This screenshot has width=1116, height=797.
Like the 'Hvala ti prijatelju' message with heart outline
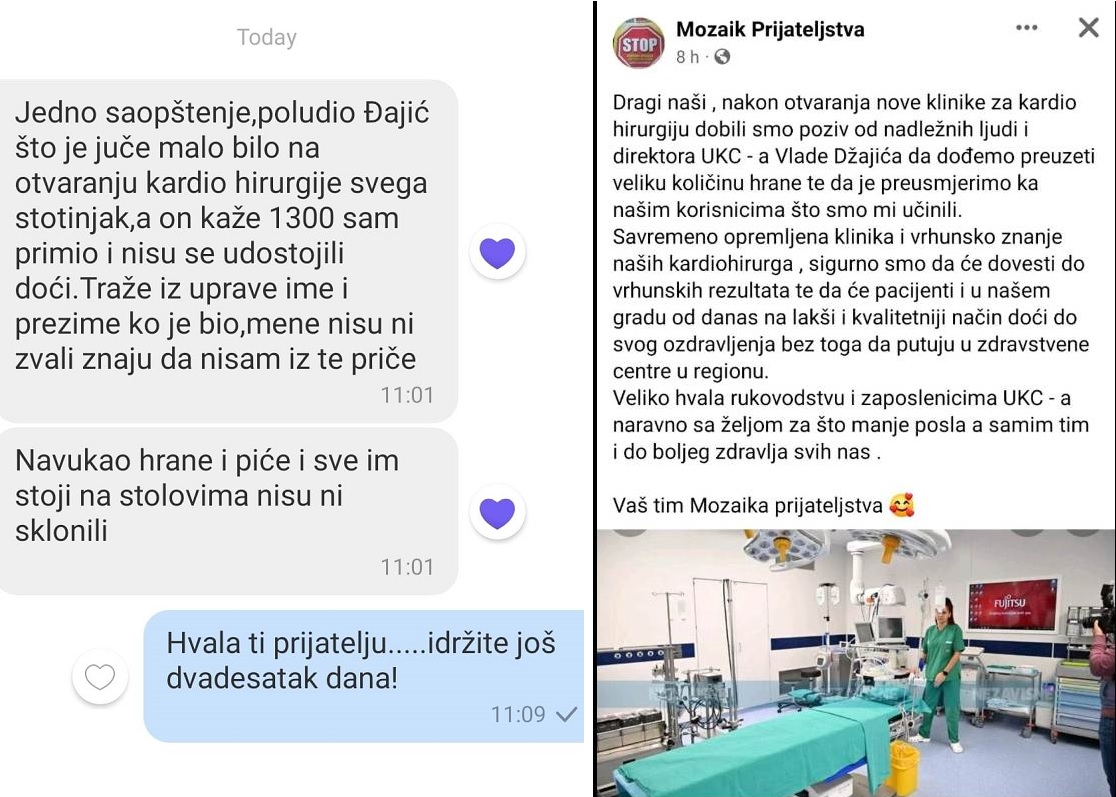click(100, 677)
